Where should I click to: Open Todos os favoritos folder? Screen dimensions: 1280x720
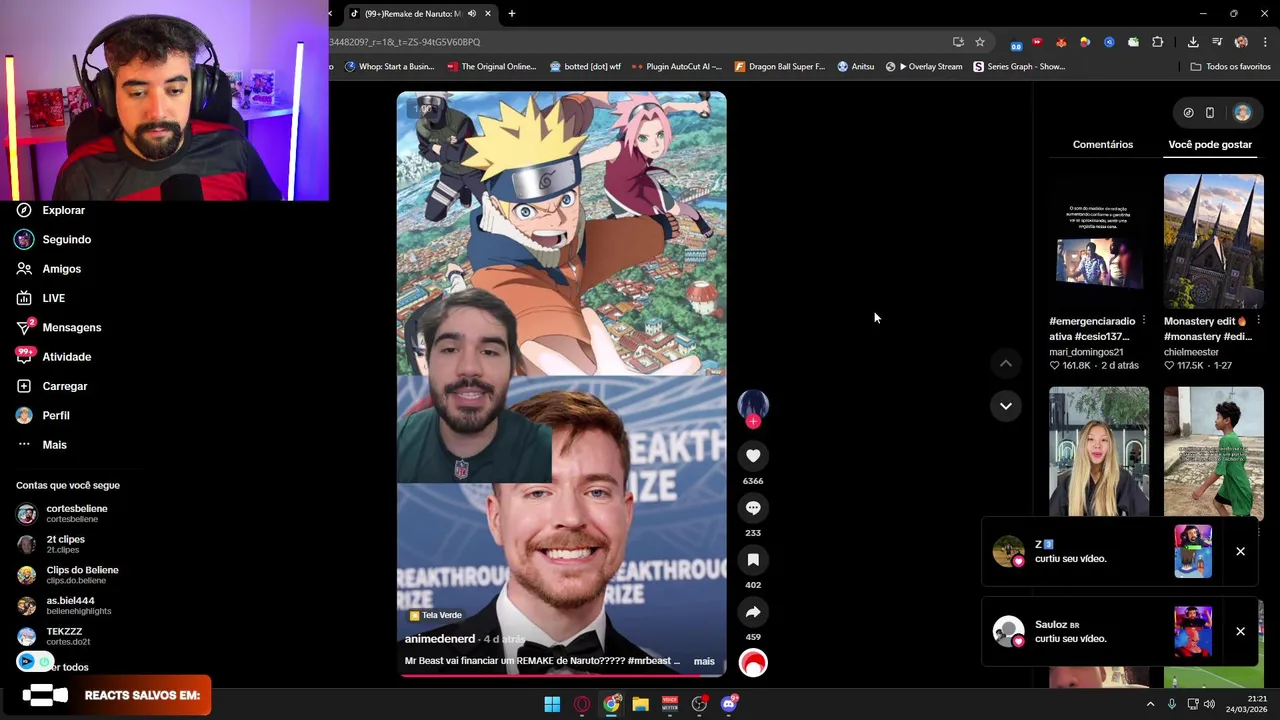pyautogui.click(x=1230, y=67)
